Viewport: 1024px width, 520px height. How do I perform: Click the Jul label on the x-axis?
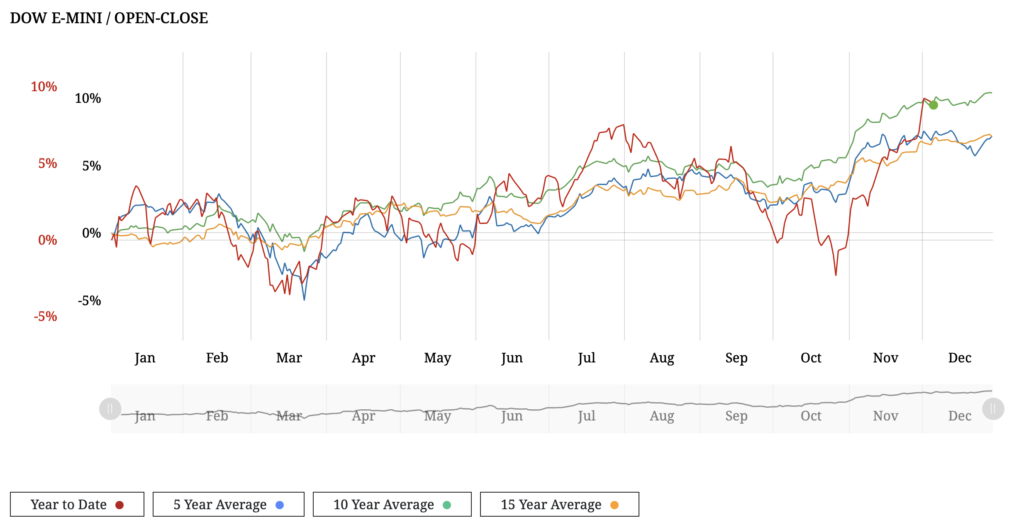pos(587,358)
